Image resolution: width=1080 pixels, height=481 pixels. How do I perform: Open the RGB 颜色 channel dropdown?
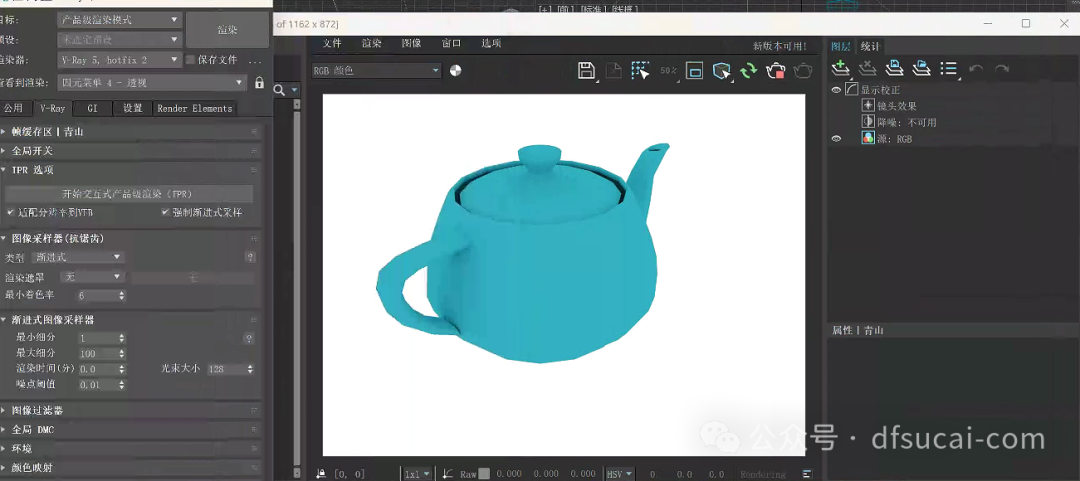[x=376, y=70]
